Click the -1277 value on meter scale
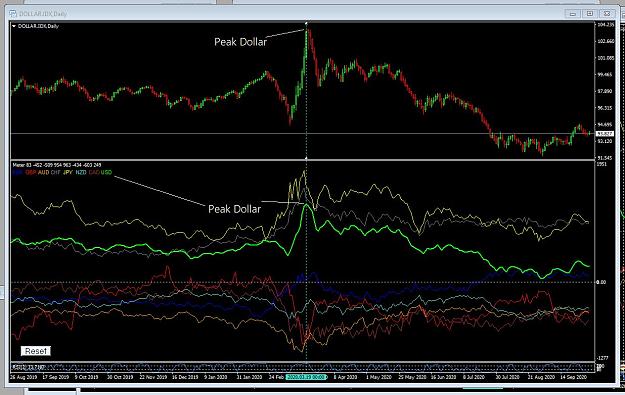The image size is (625, 395). click(603, 358)
